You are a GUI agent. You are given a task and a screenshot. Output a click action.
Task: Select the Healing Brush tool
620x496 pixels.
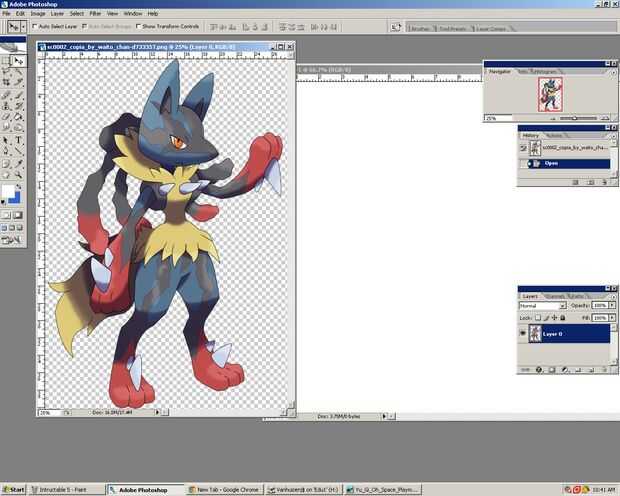(x=6, y=95)
